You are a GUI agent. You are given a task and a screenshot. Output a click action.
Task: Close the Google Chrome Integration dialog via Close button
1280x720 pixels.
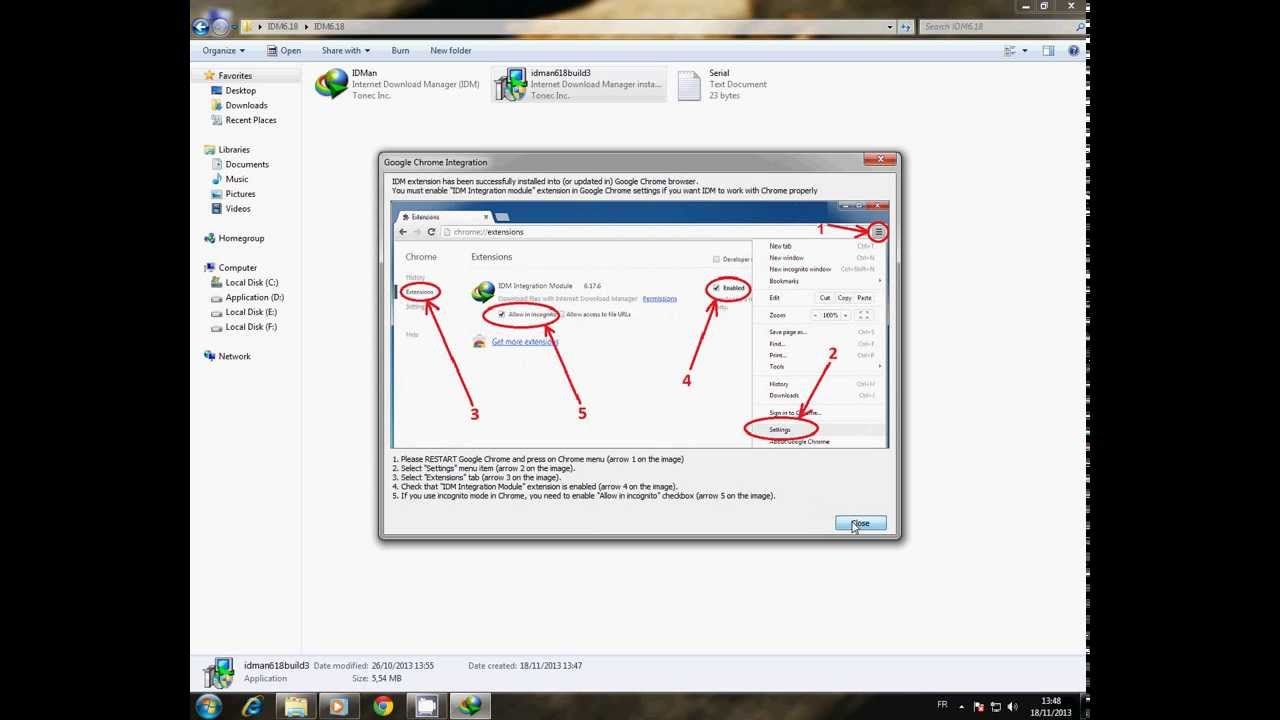tap(861, 524)
